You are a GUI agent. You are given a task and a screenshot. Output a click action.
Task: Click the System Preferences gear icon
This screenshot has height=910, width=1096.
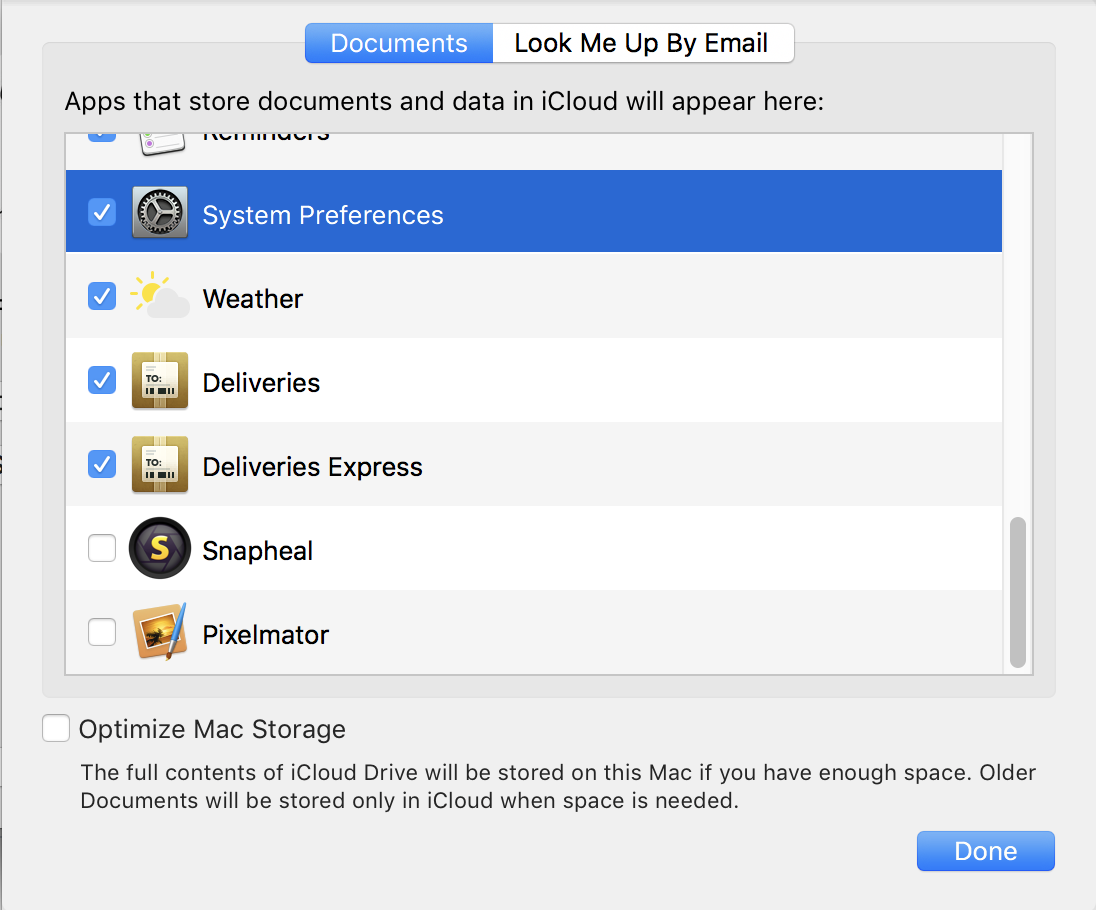[x=160, y=212]
